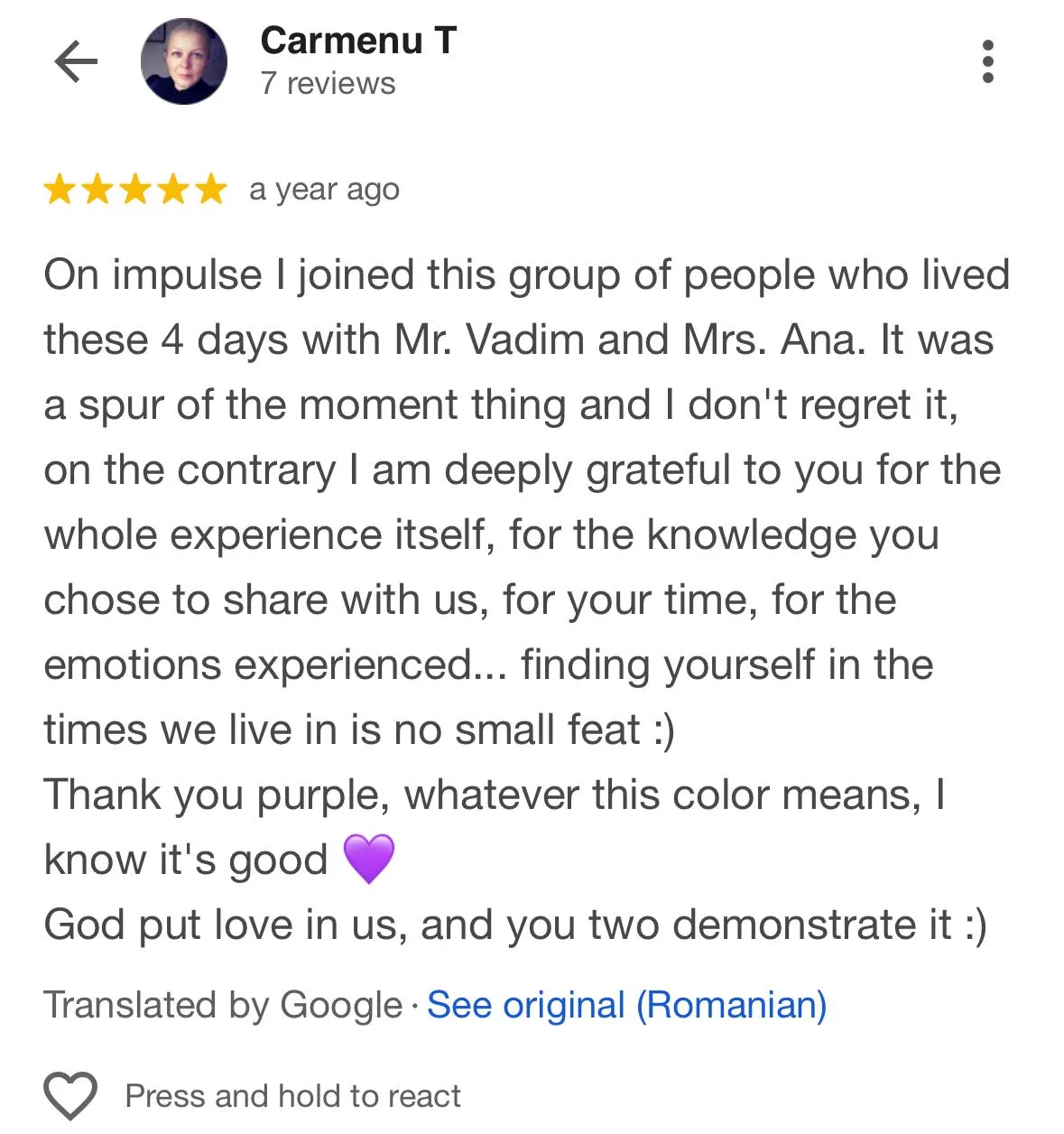The width and height of the screenshot is (1064, 1134).
Task: Click the third yellow rating star
Action: 135,190
